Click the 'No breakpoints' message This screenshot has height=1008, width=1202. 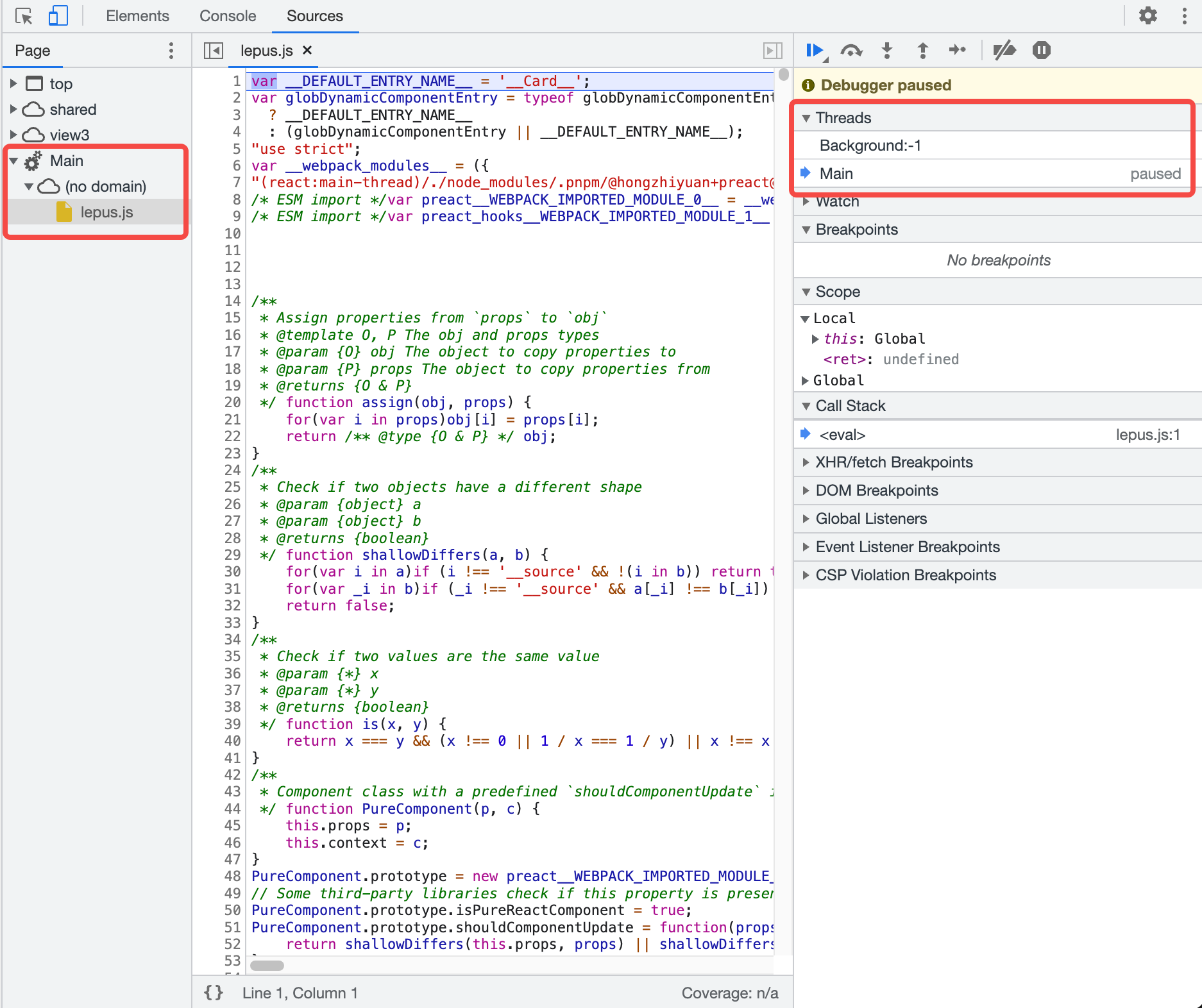[998, 260]
